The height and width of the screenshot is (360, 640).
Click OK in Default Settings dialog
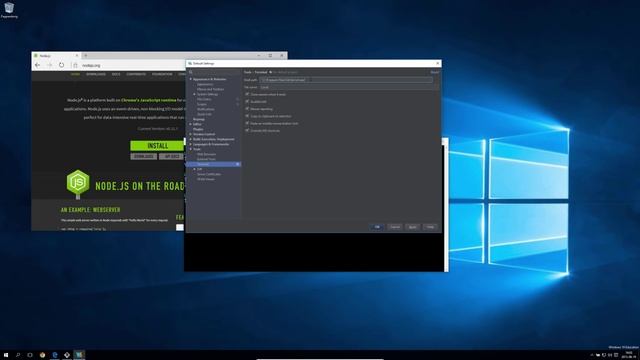(377, 227)
